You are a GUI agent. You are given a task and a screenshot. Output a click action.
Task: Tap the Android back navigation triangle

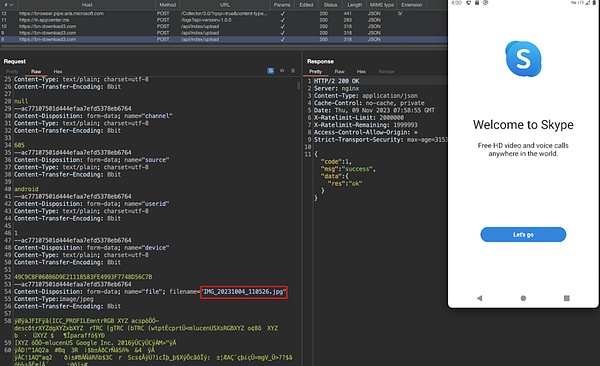pos(479,298)
